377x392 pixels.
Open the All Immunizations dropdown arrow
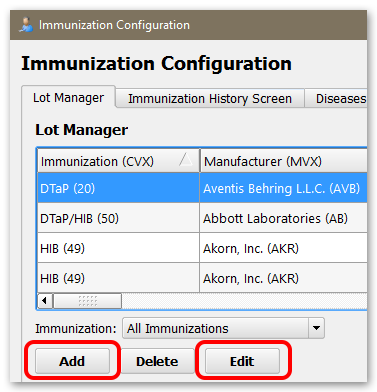coord(316,328)
